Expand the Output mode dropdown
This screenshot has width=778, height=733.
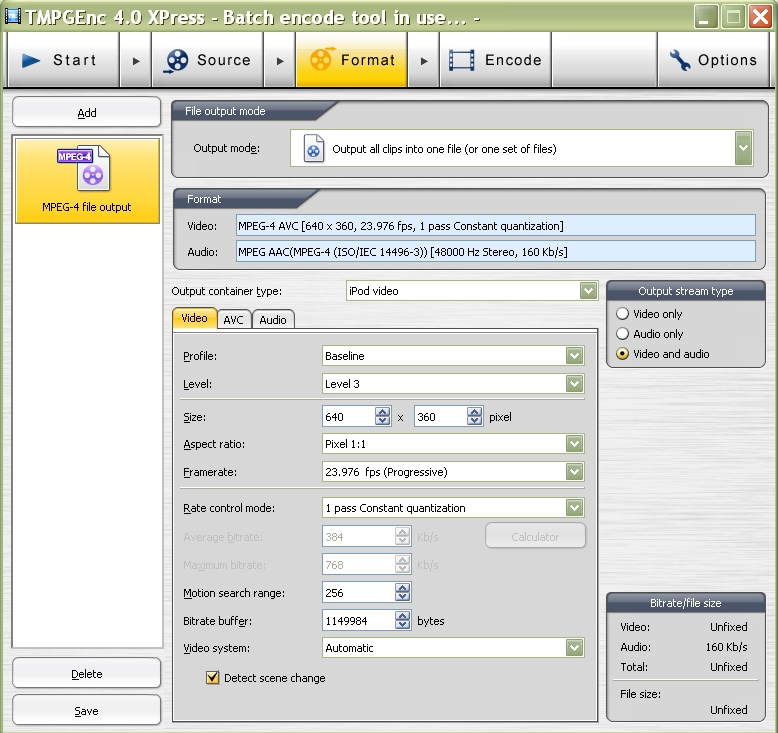[743, 148]
